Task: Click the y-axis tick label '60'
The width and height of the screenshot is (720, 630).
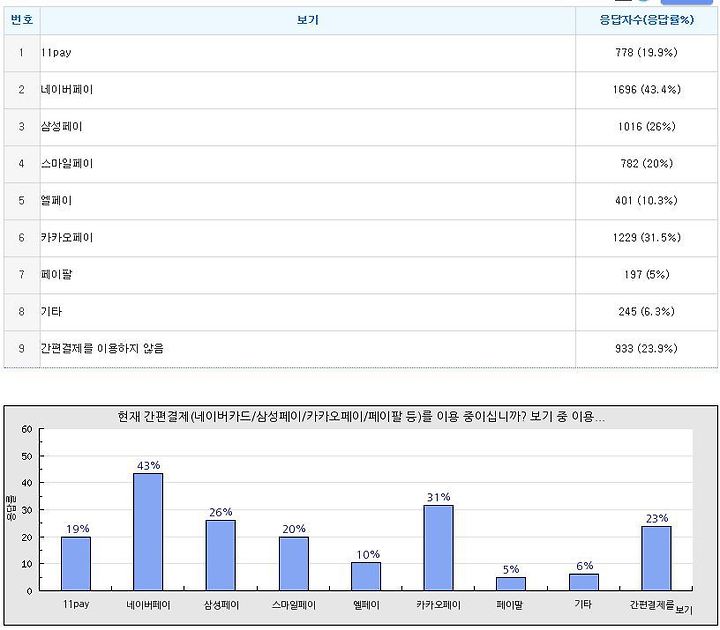Action: click(27, 429)
